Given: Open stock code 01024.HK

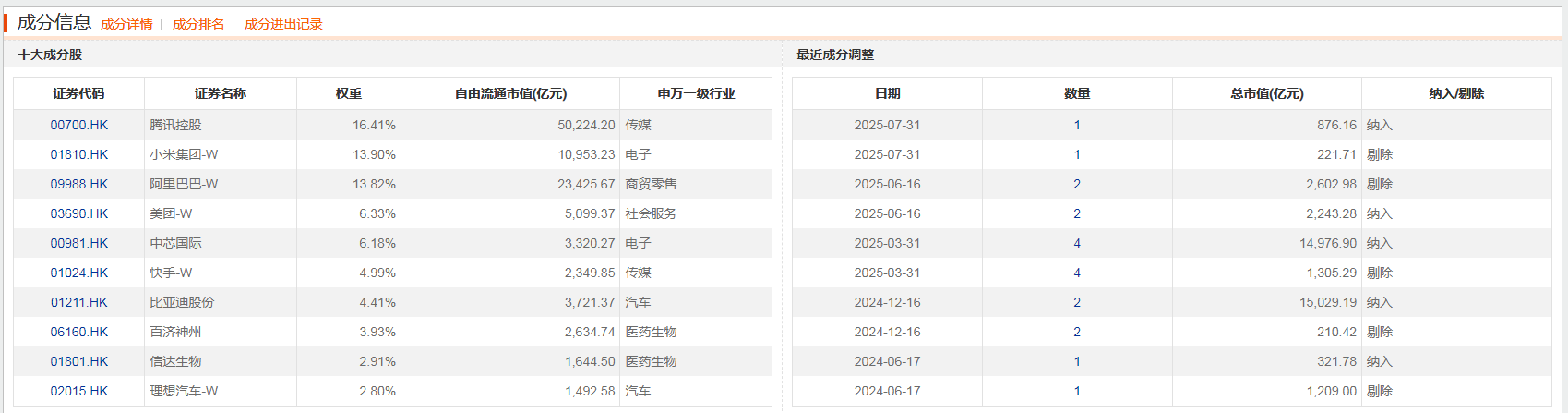Looking at the screenshot, I should (79, 273).
